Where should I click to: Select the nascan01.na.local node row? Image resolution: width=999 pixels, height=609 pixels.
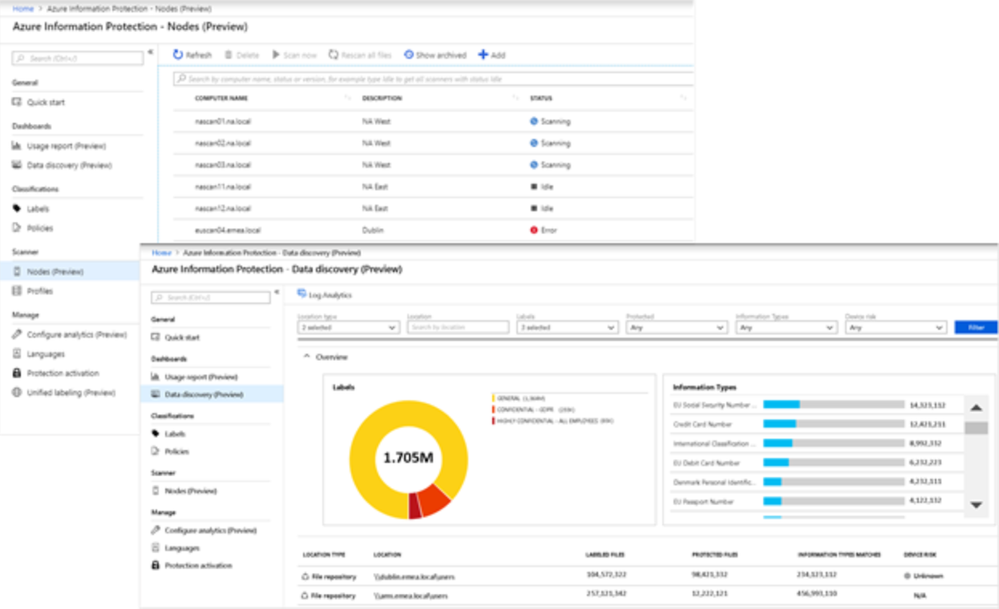pyautogui.click(x=433, y=121)
